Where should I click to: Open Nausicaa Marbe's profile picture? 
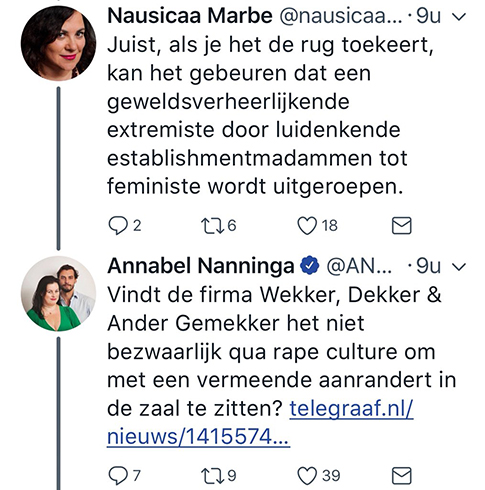coord(58,43)
